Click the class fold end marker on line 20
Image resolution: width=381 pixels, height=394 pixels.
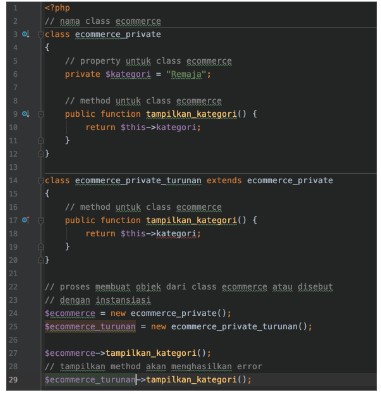click(x=40, y=260)
